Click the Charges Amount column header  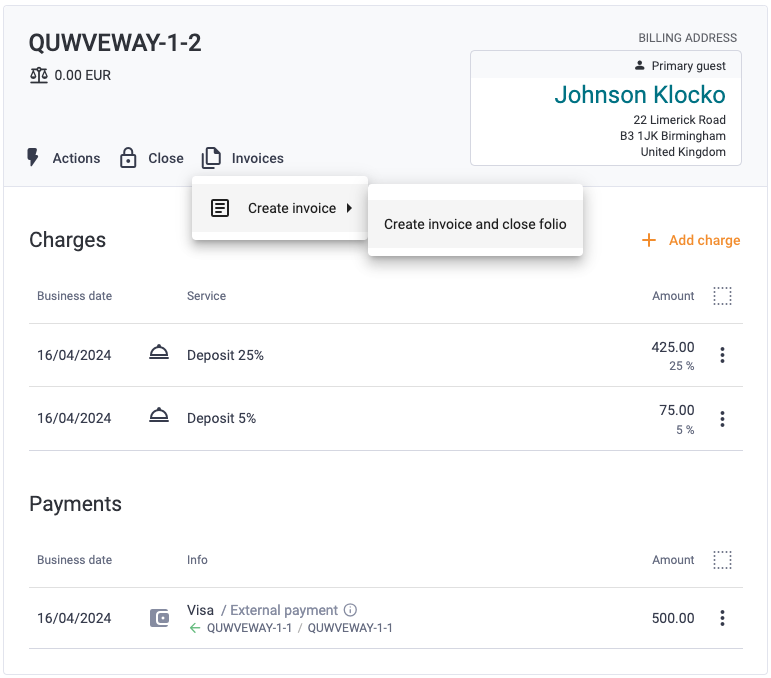pos(673,296)
